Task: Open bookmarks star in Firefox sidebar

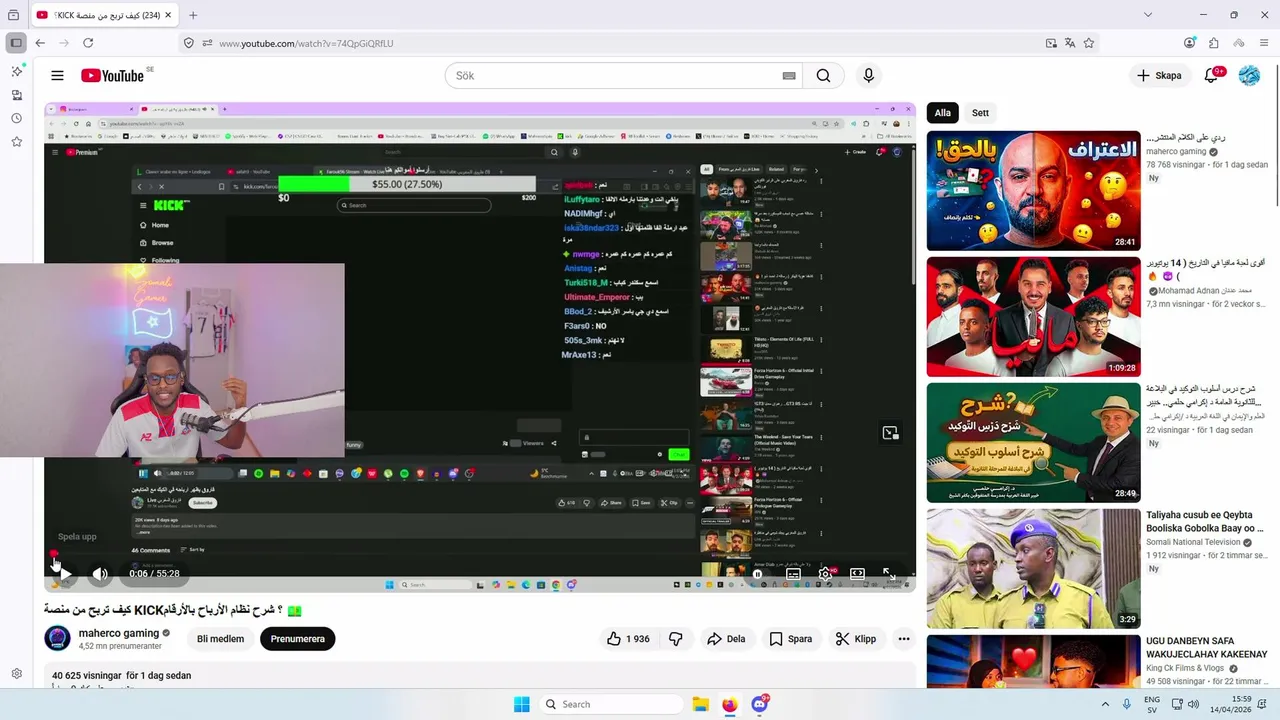Action: coord(16,142)
